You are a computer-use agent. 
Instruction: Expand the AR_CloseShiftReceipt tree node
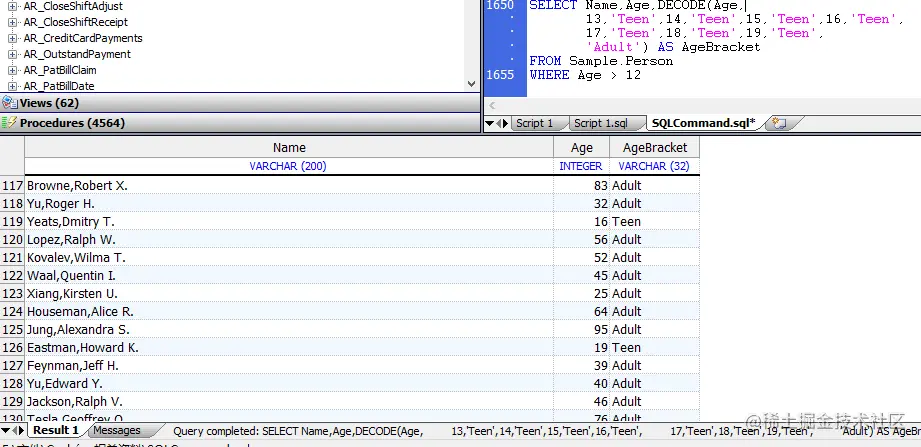point(12,22)
